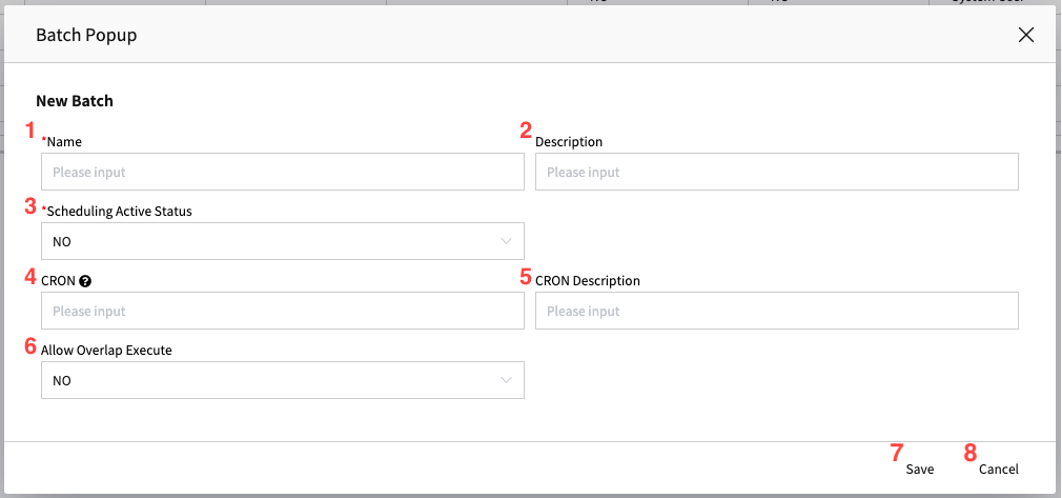Click the CRON label text

58,281
